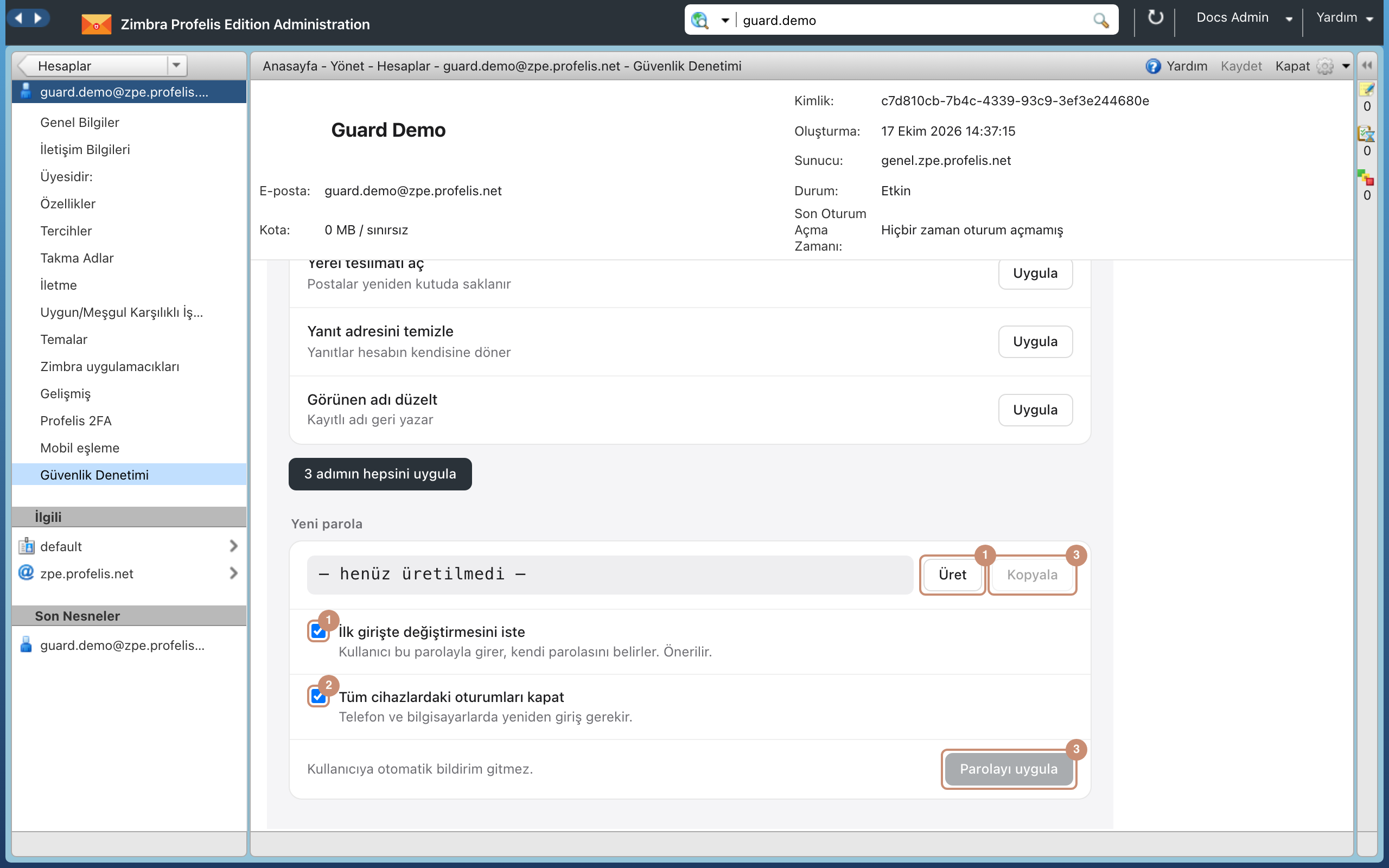Image resolution: width=1389 pixels, height=868 pixels.
Task: Click the colored blocks server status icon
Action: (x=1366, y=178)
